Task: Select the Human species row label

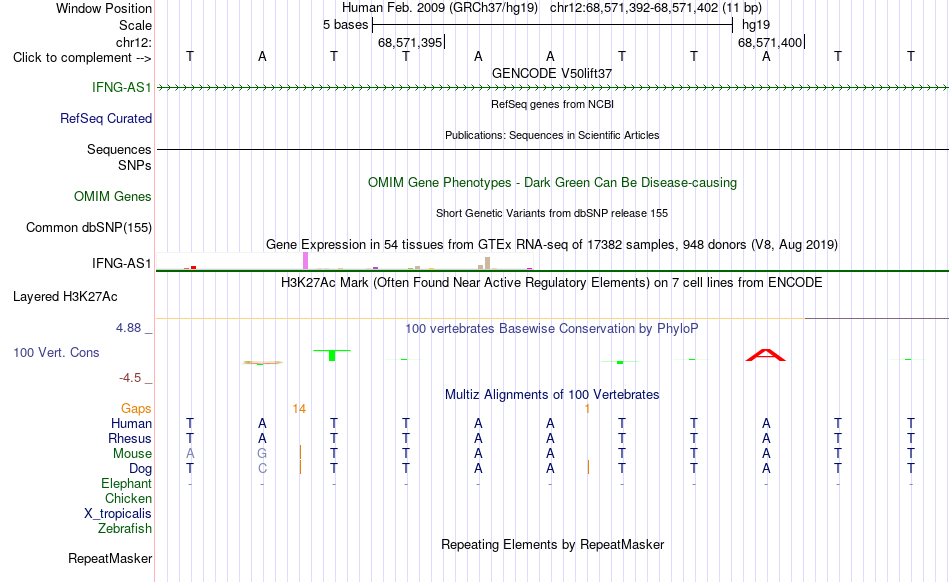Action: (131, 423)
